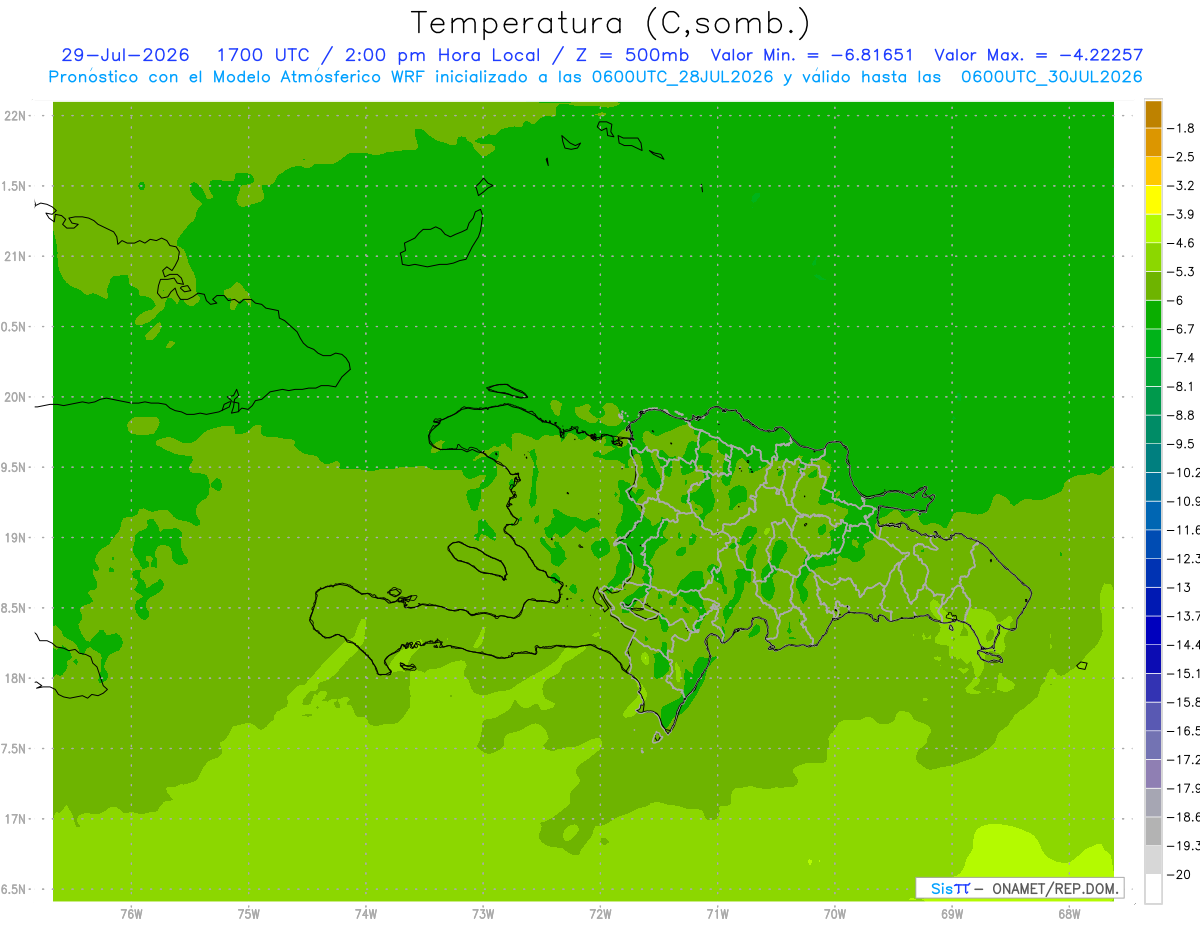Click the '72W' longitude label

600,914
